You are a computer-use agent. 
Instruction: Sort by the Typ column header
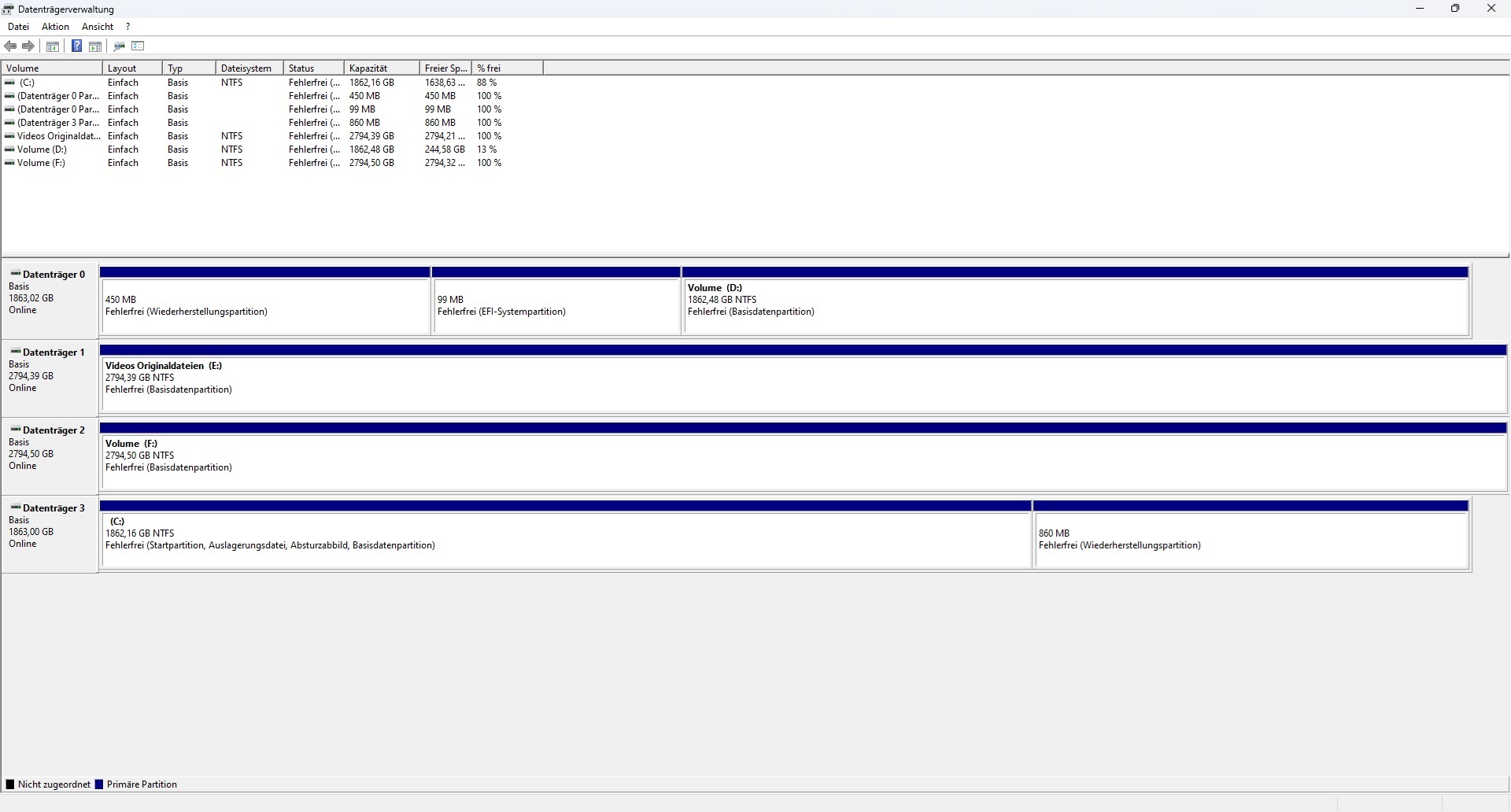(x=189, y=68)
